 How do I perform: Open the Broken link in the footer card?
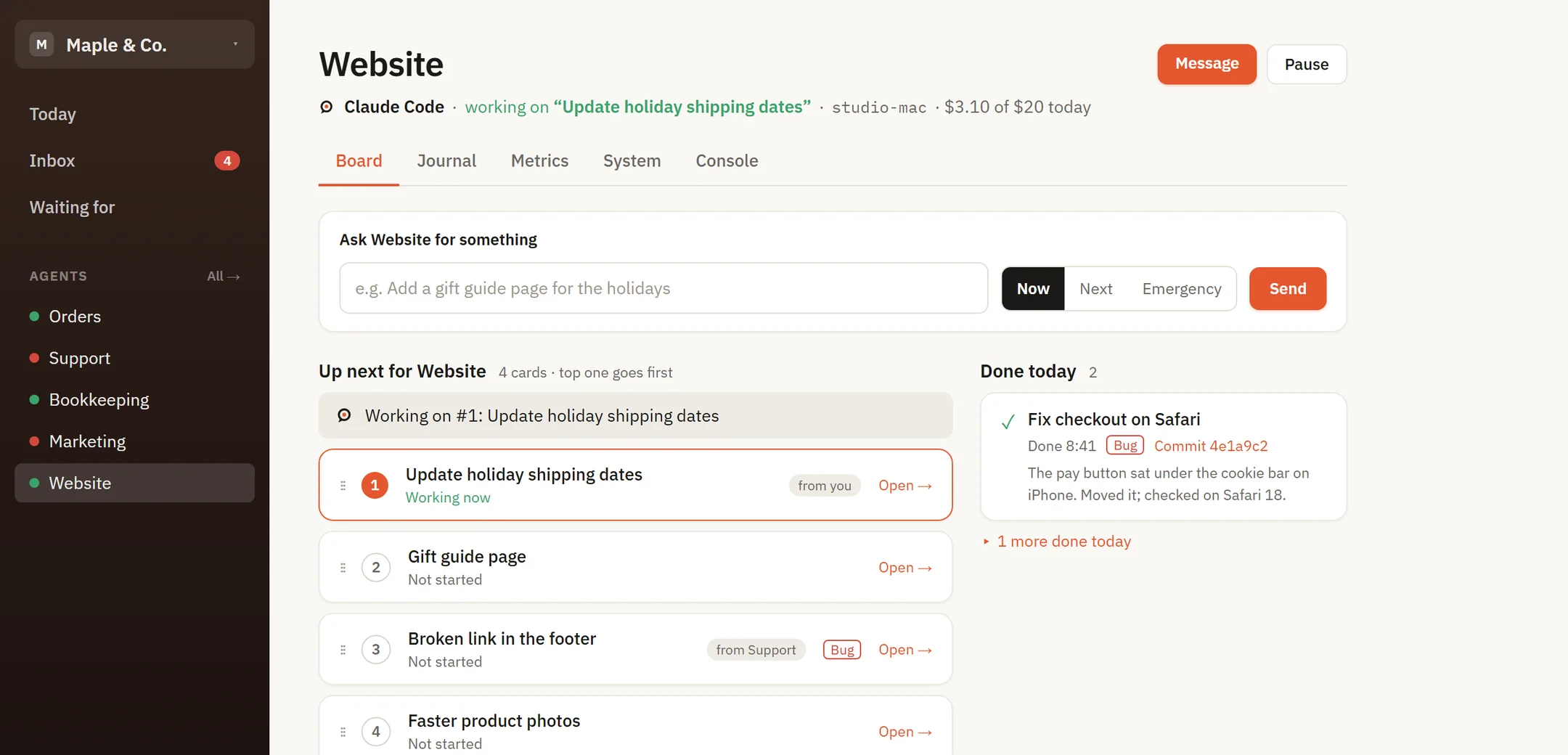point(905,649)
